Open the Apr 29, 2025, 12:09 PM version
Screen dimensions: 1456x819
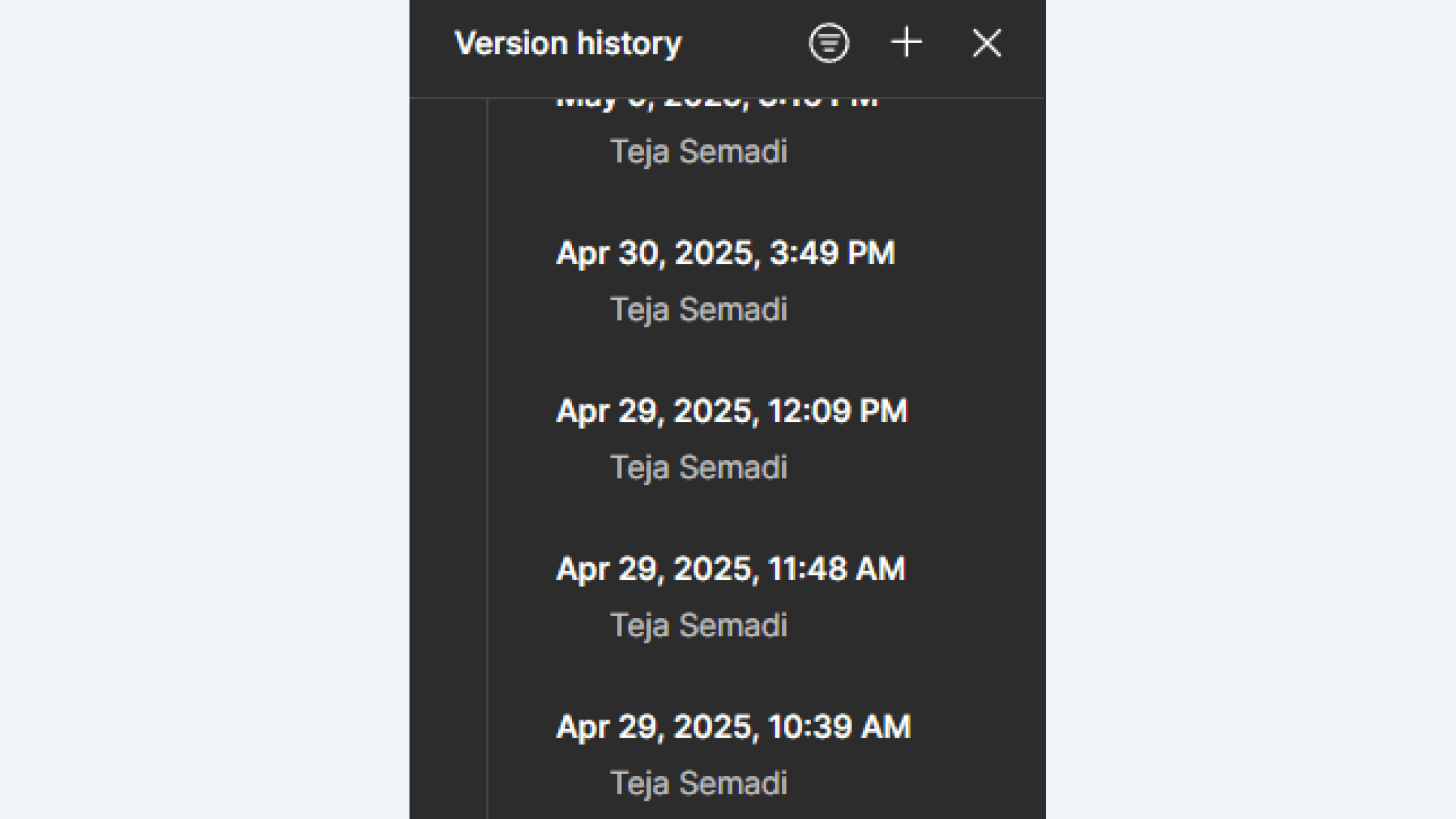point(732,411)
